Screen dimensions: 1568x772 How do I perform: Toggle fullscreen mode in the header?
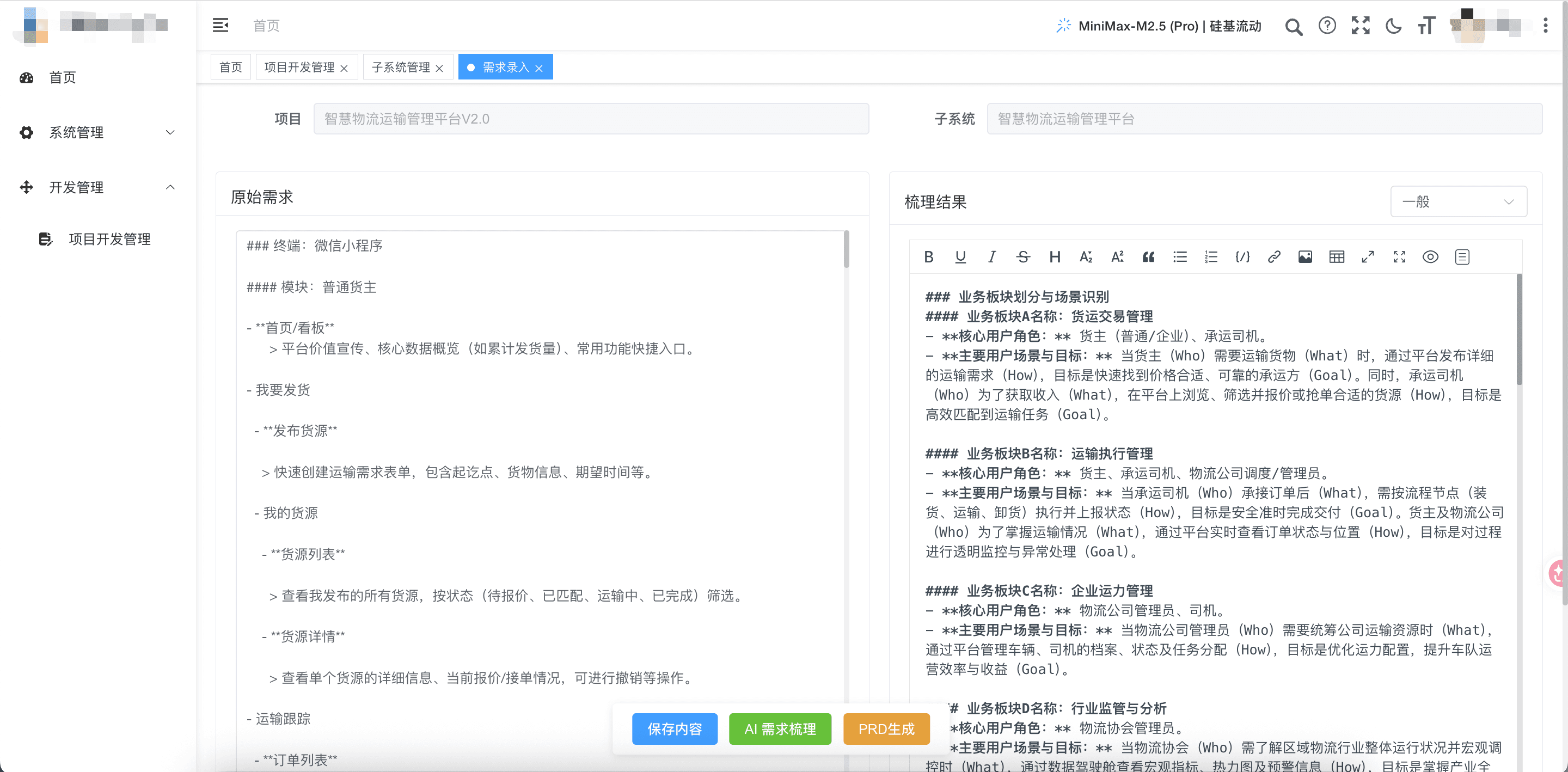pyautogui.click(x=1361, y=26)
